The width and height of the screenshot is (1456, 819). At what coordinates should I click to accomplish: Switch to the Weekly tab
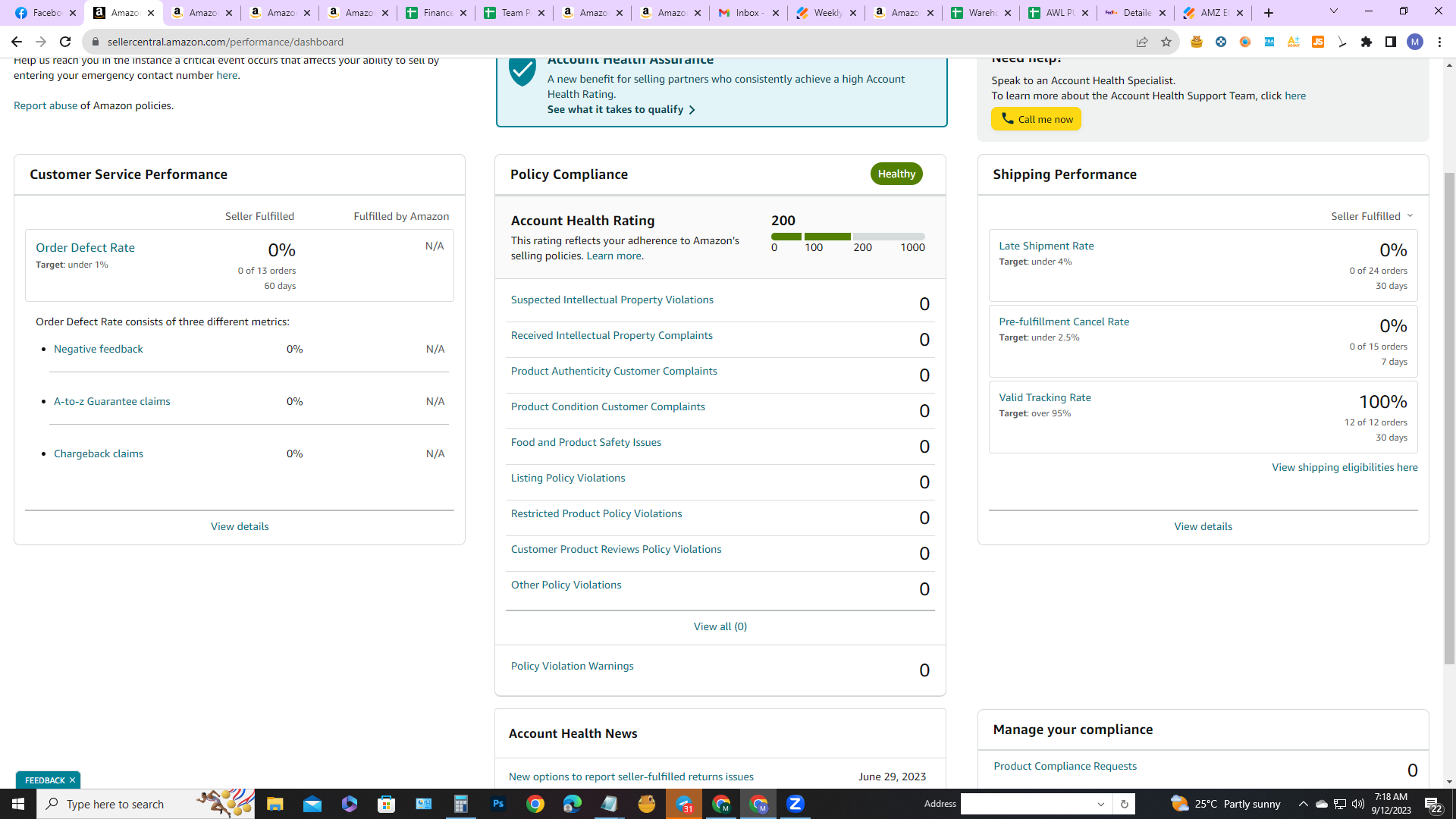(827, 13)
